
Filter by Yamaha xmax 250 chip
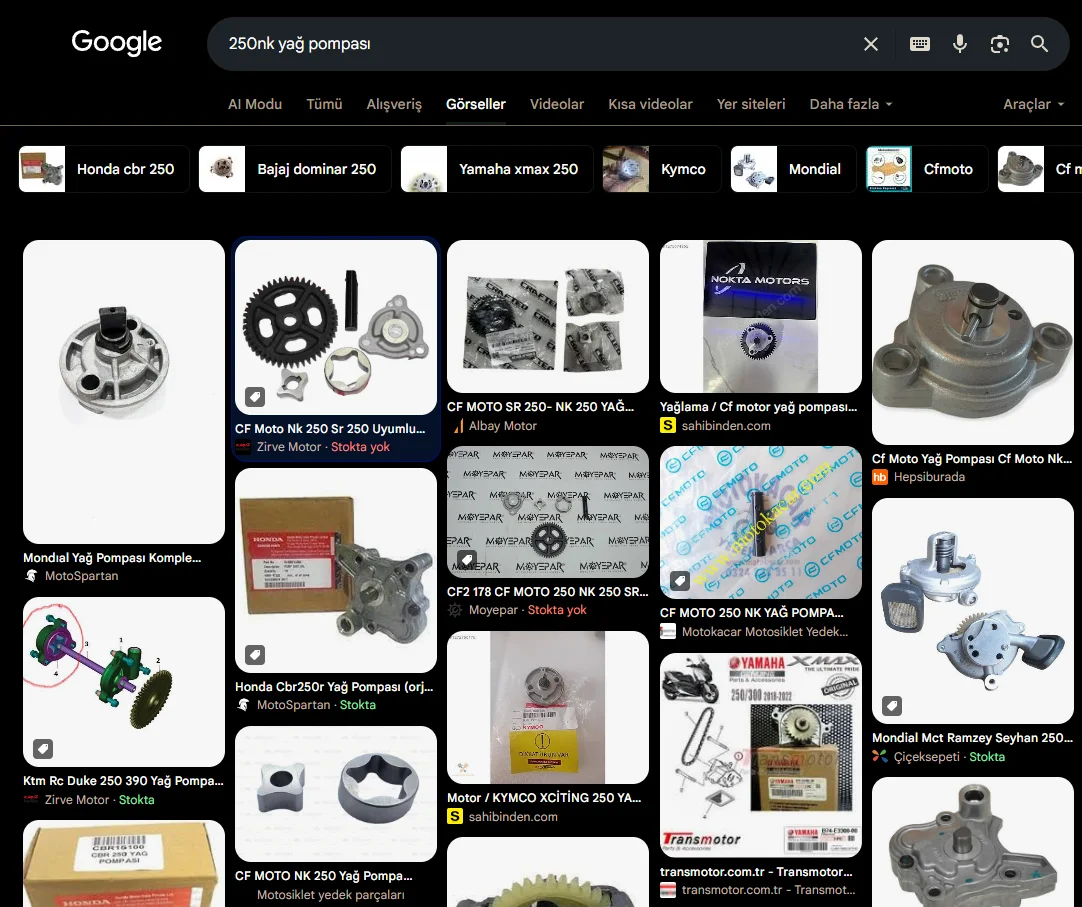coord(497,169)
